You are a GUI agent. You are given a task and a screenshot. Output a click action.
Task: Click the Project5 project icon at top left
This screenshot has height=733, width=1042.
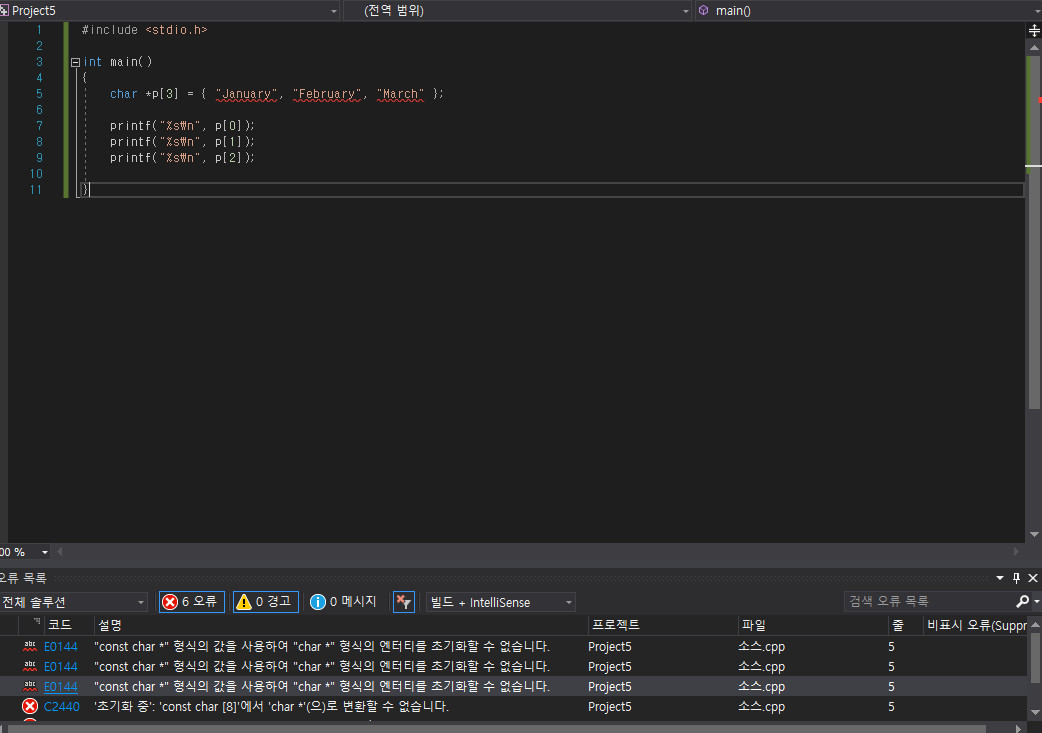(x=4, y=10)
